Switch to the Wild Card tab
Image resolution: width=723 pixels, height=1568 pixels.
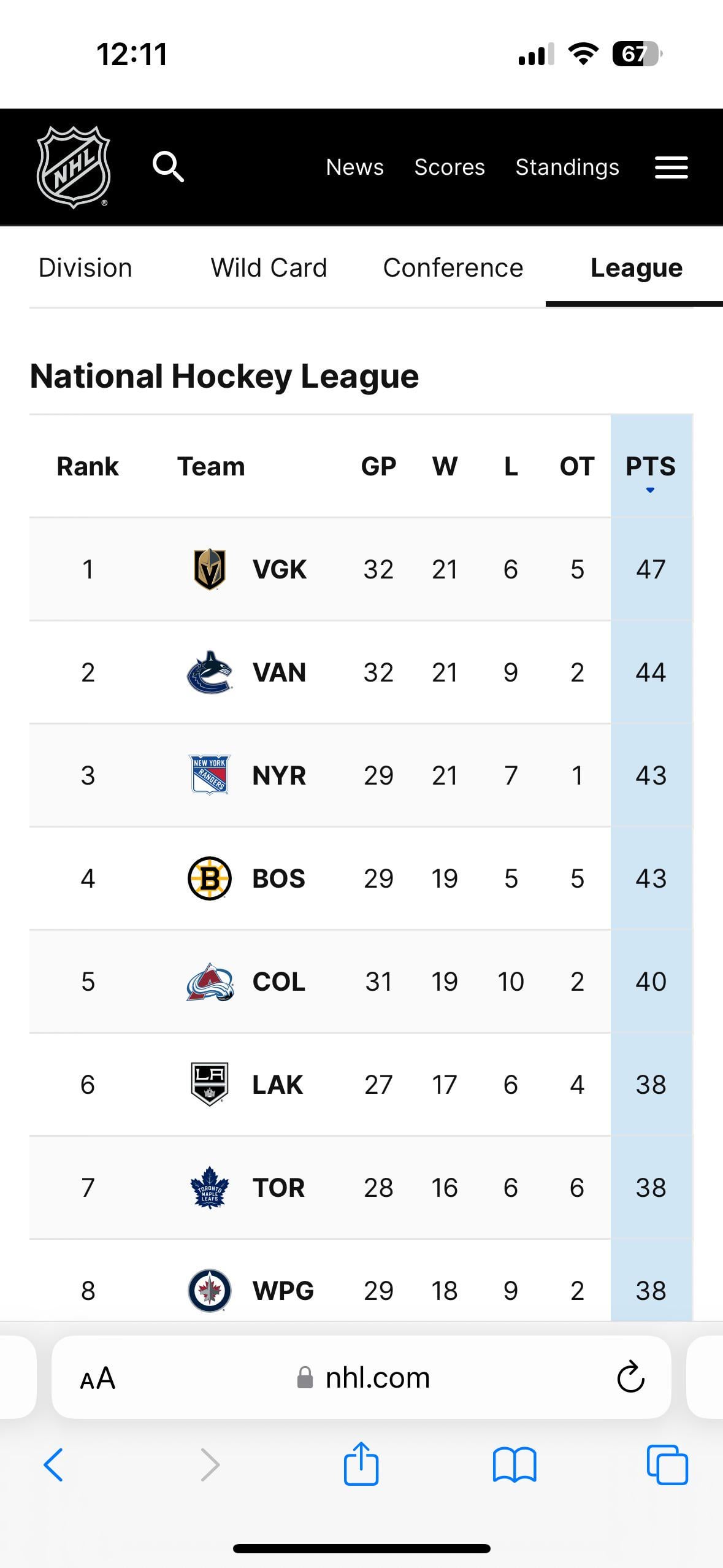269,268
